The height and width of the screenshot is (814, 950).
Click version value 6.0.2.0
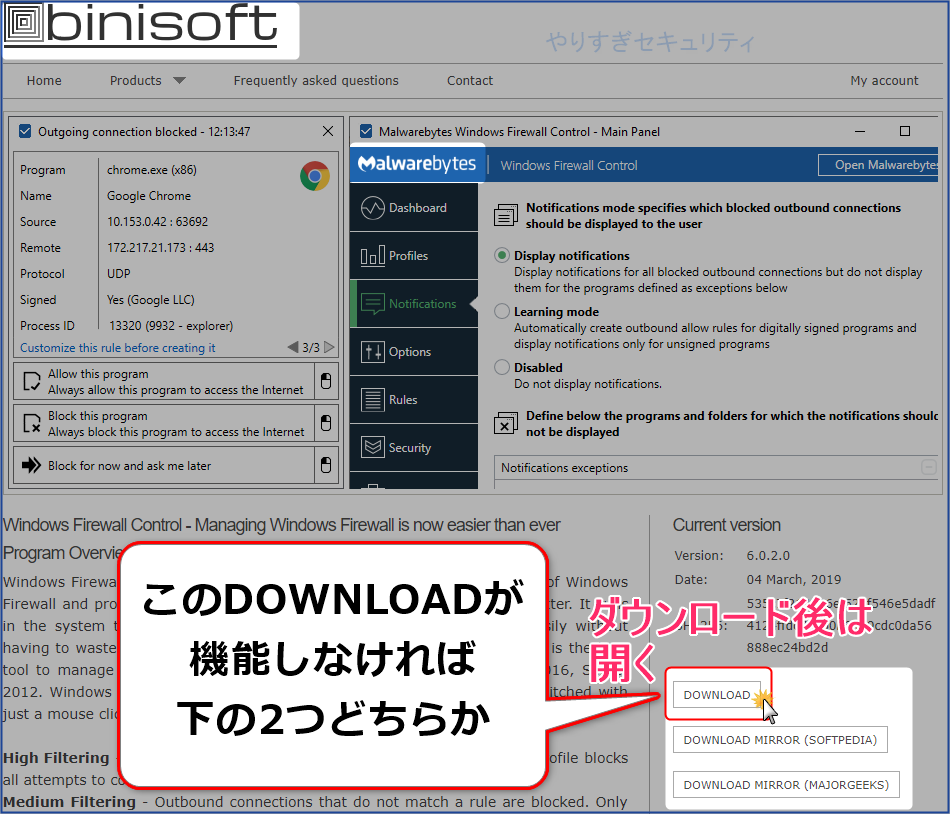[768, 555]
